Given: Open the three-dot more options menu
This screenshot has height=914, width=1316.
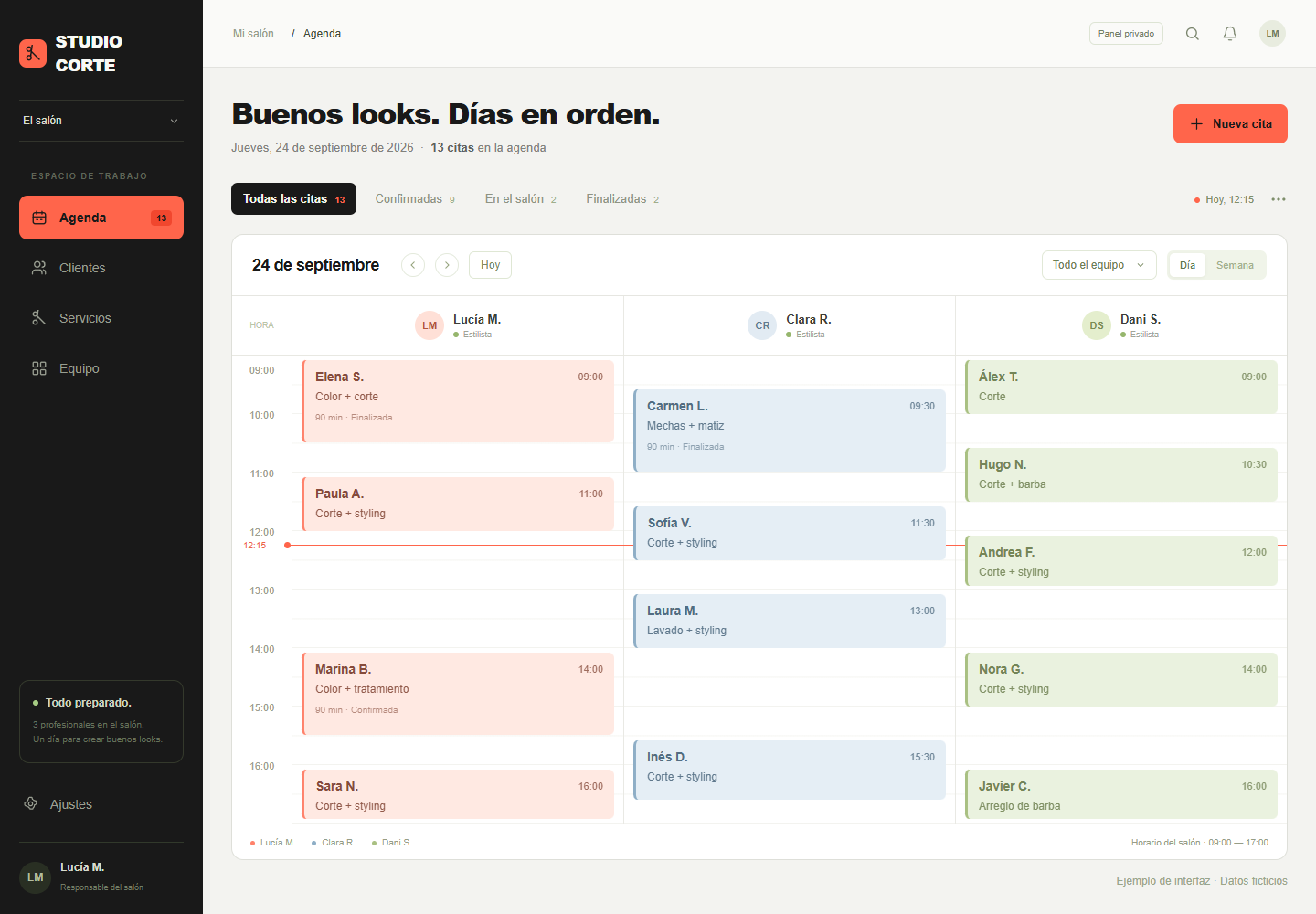Looking at the screenshot, I should pyautogui.click(x=1279, y=199).
